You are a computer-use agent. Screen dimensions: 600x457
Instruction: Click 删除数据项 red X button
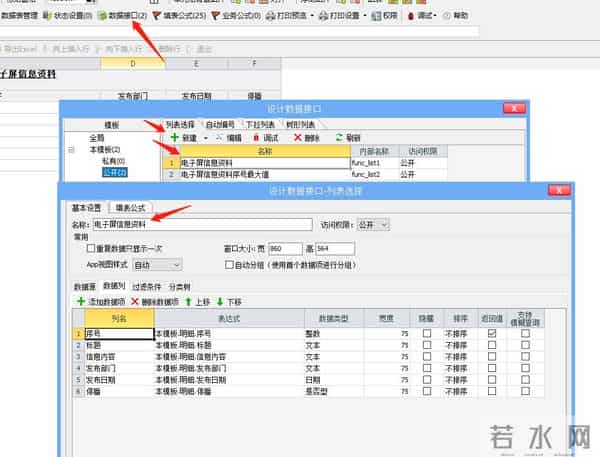155,302
